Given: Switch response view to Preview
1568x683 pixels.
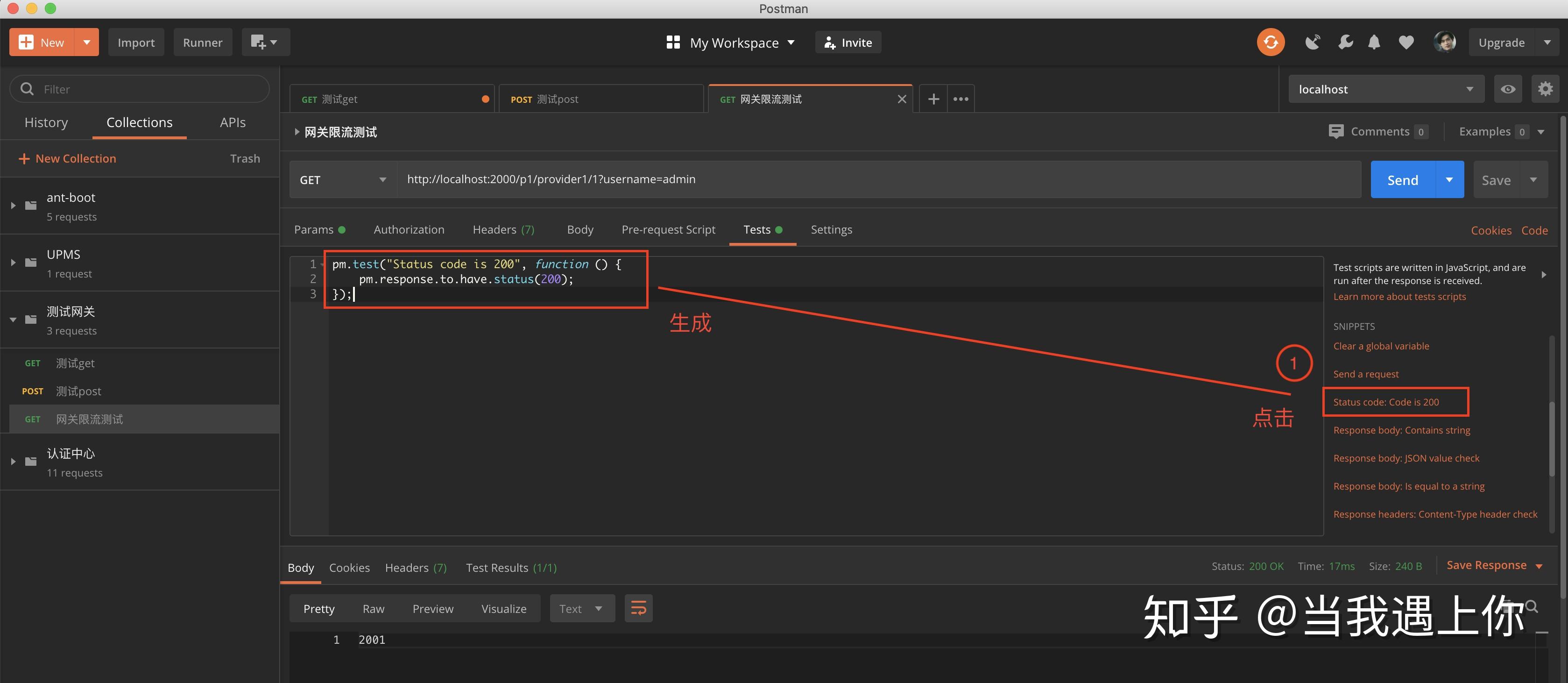Looking at the screenshot, I should 433,608.
